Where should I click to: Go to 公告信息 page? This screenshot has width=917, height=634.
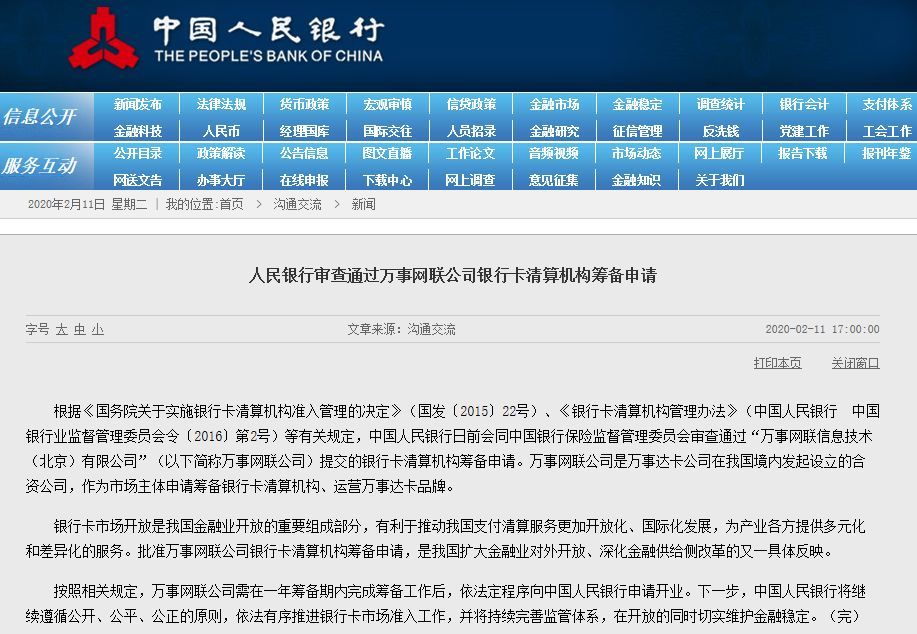click(x=304, y=154)
